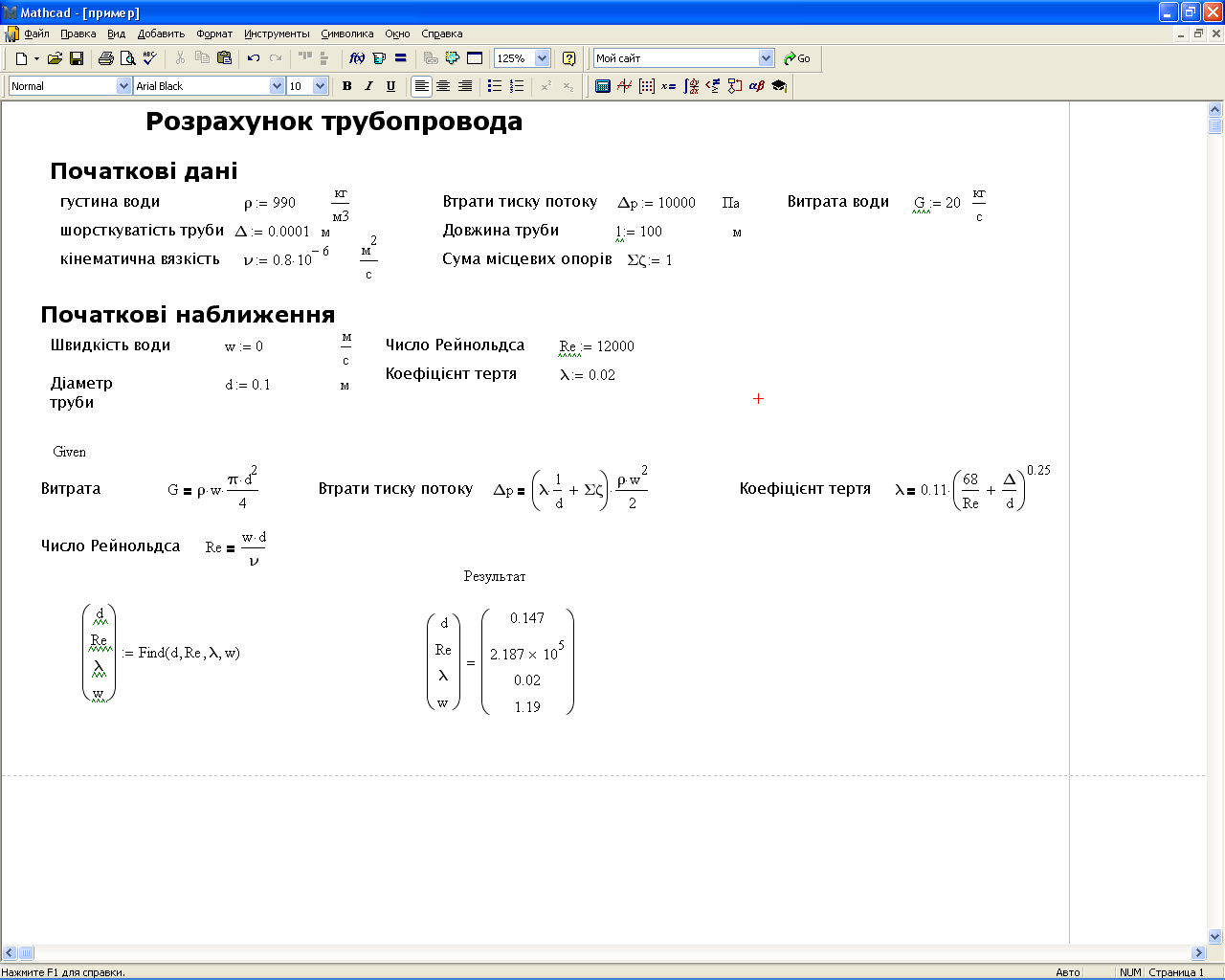Open the Правка menu
Viewport: 1225px width, 980px height.
tap(78, 33)
